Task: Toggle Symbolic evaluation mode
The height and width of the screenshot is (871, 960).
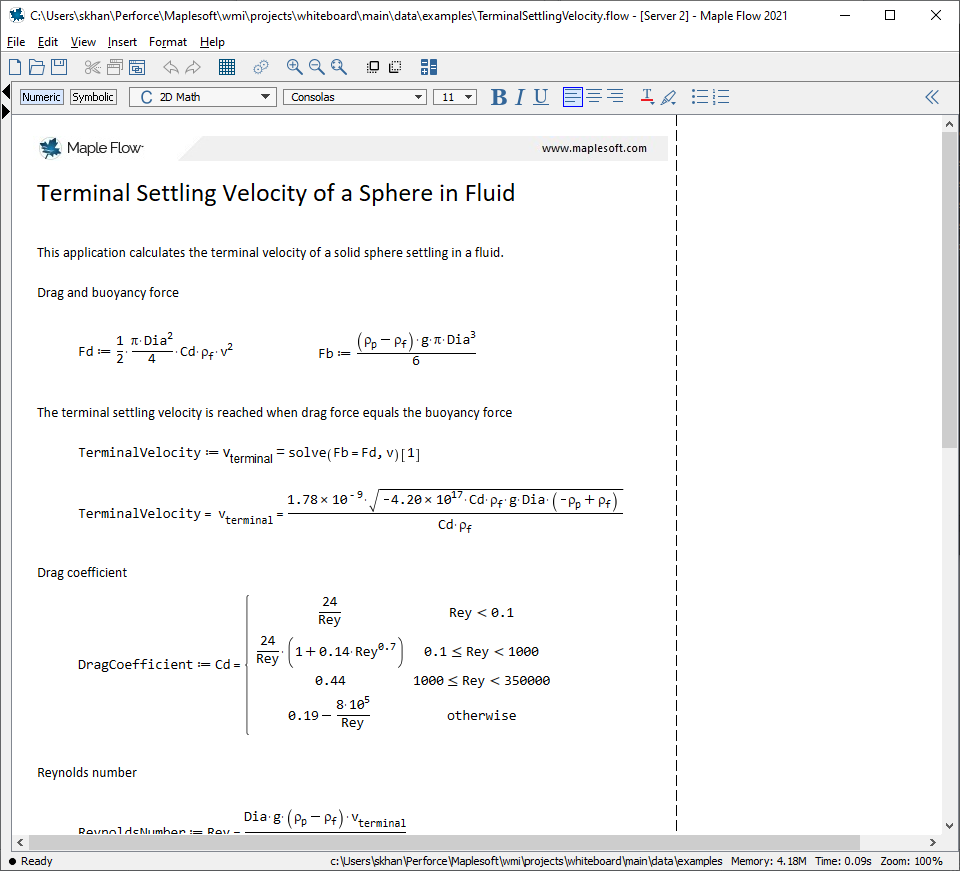Action: tap(93, 97)
